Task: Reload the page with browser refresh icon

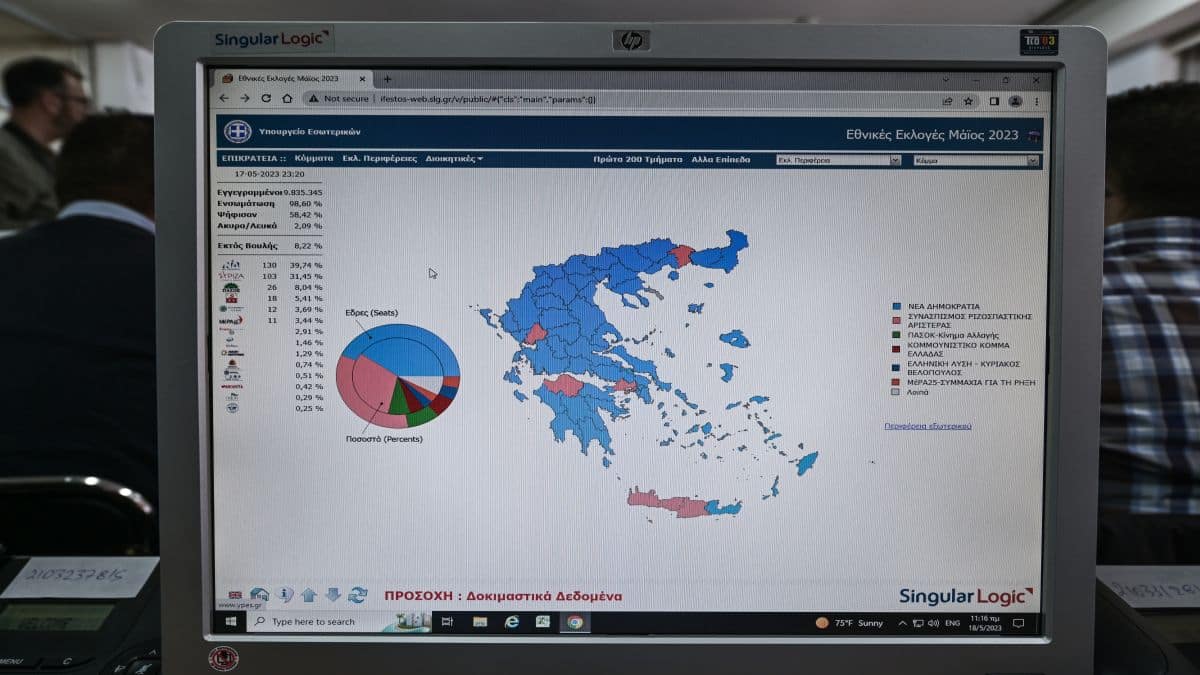Action: click(266, 98)
